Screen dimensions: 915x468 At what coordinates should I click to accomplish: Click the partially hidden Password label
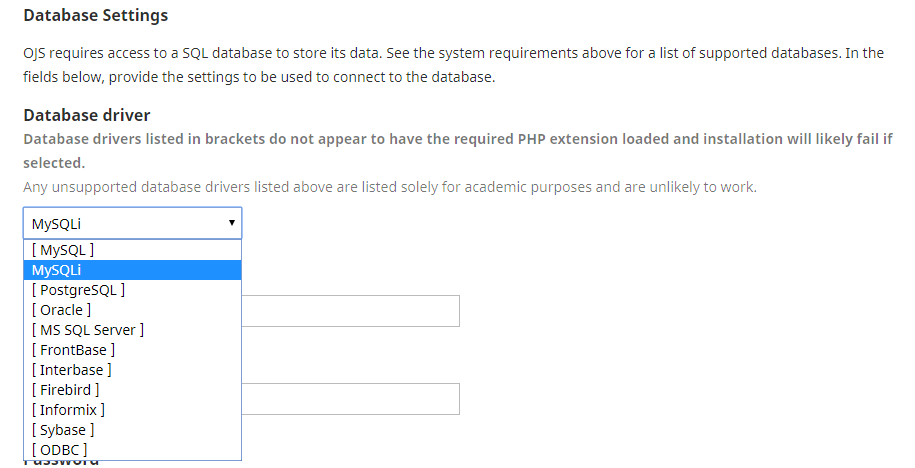pos(62,463)
